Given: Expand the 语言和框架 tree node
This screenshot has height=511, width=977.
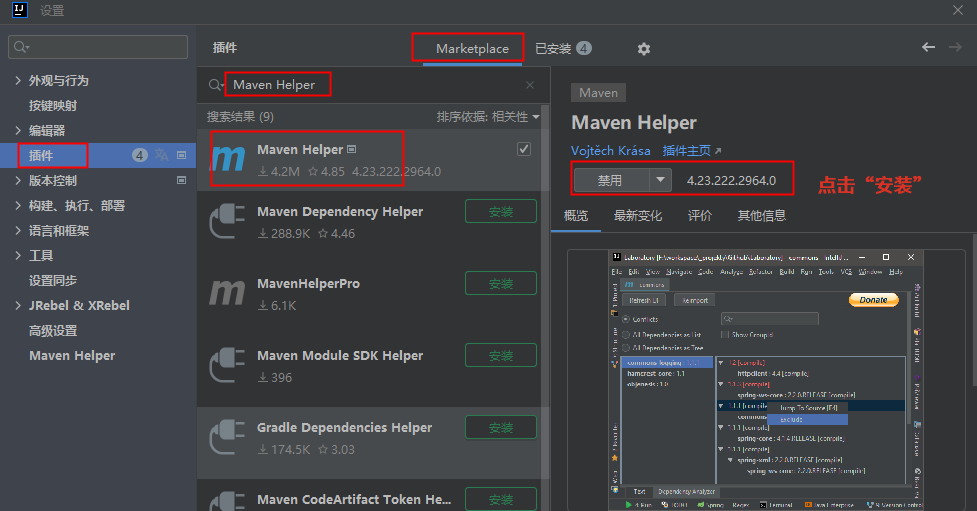Looking at the screenshot, I should click(18, 231).
